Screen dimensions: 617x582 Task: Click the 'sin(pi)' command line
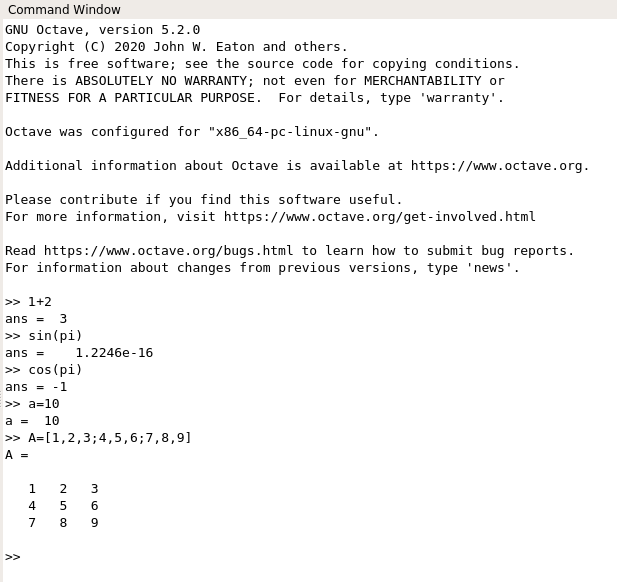[44, 336]
